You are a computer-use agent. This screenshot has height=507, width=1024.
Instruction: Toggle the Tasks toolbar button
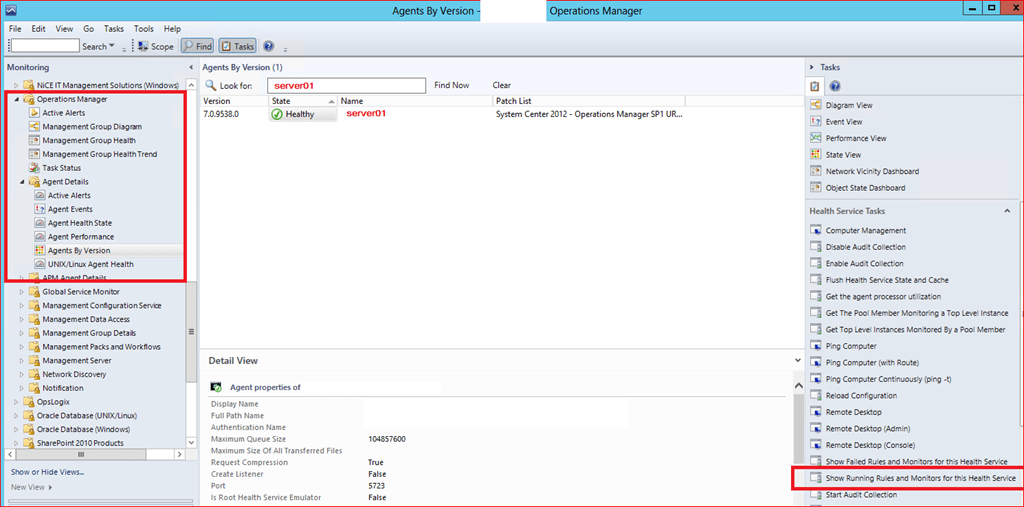(x=237, y=46)
